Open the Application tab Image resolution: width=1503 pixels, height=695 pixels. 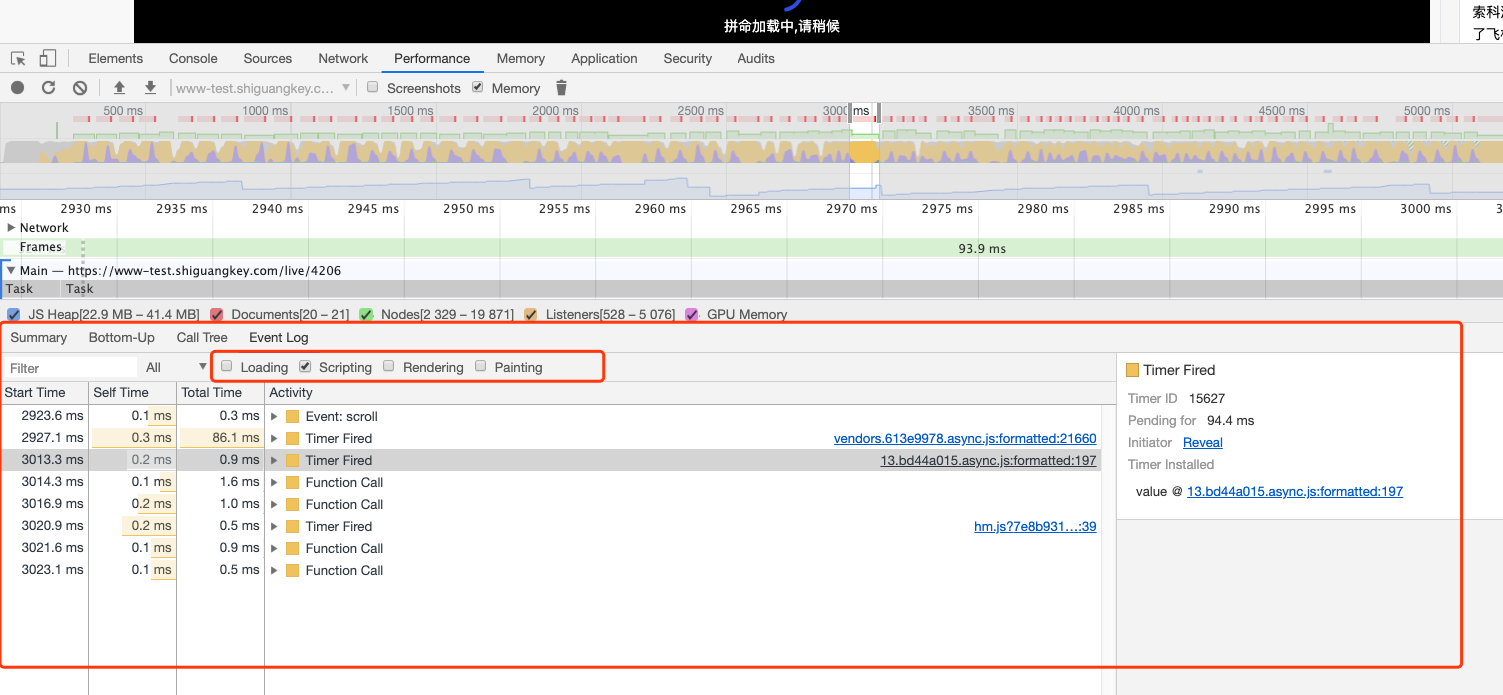tap(604, 58)
